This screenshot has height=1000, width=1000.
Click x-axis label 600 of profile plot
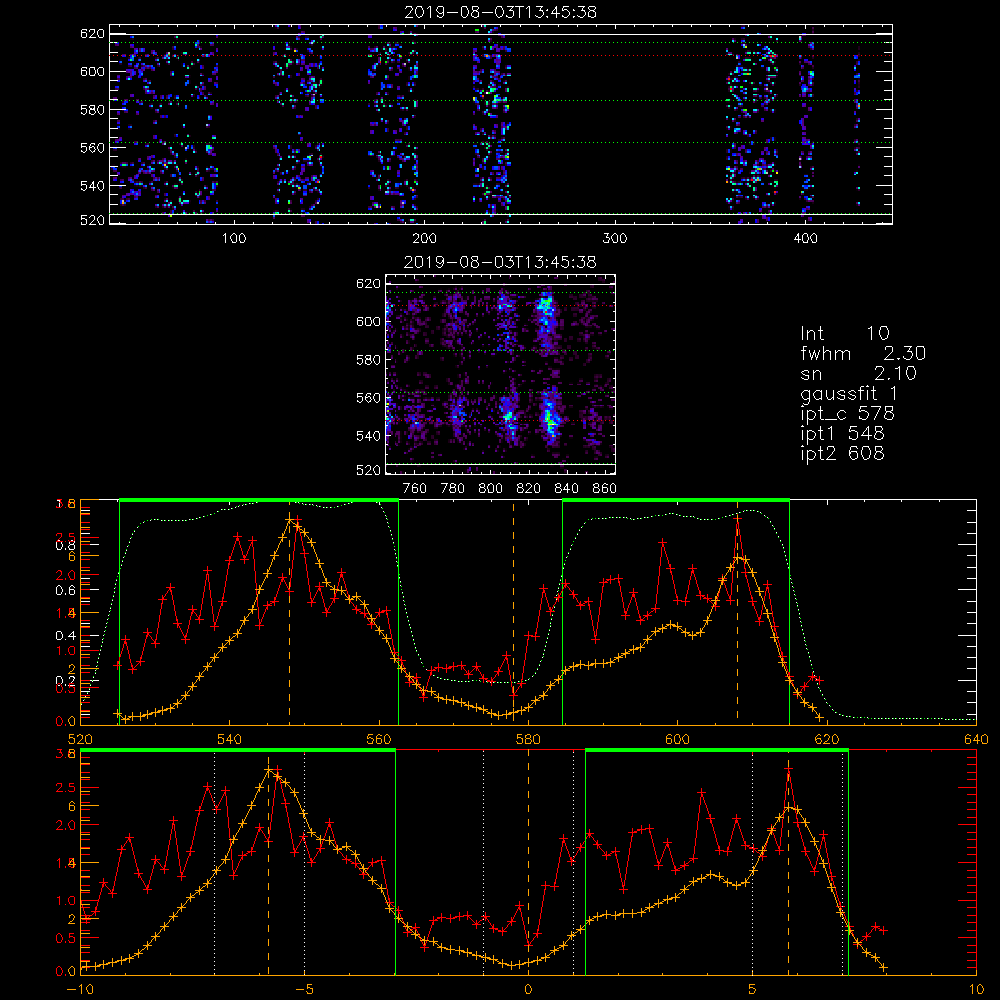click(x=677, y=740)
